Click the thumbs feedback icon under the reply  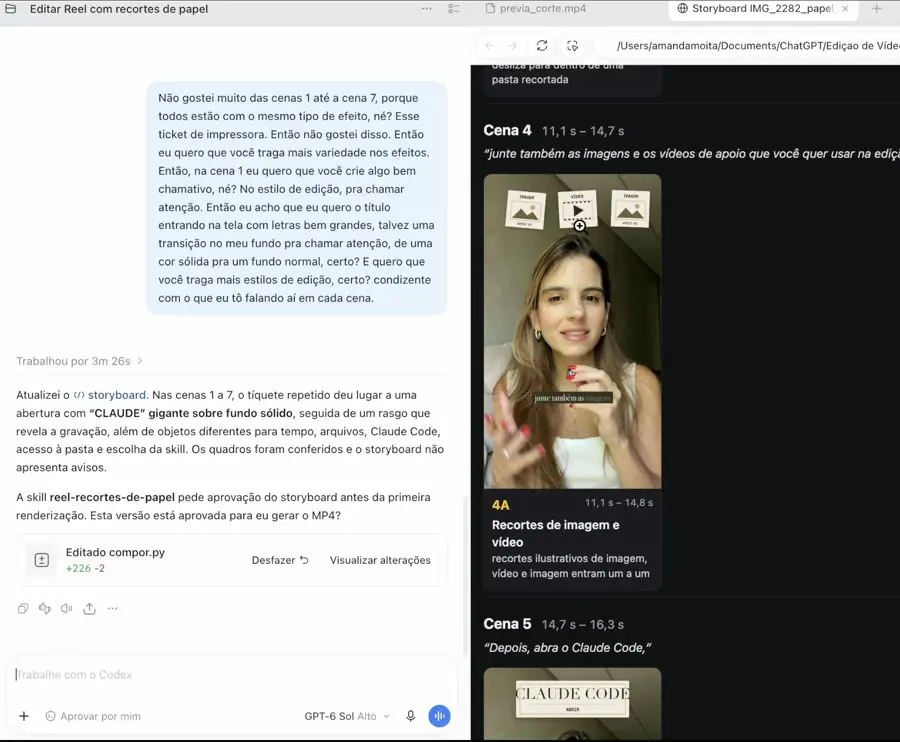(45, 608)
